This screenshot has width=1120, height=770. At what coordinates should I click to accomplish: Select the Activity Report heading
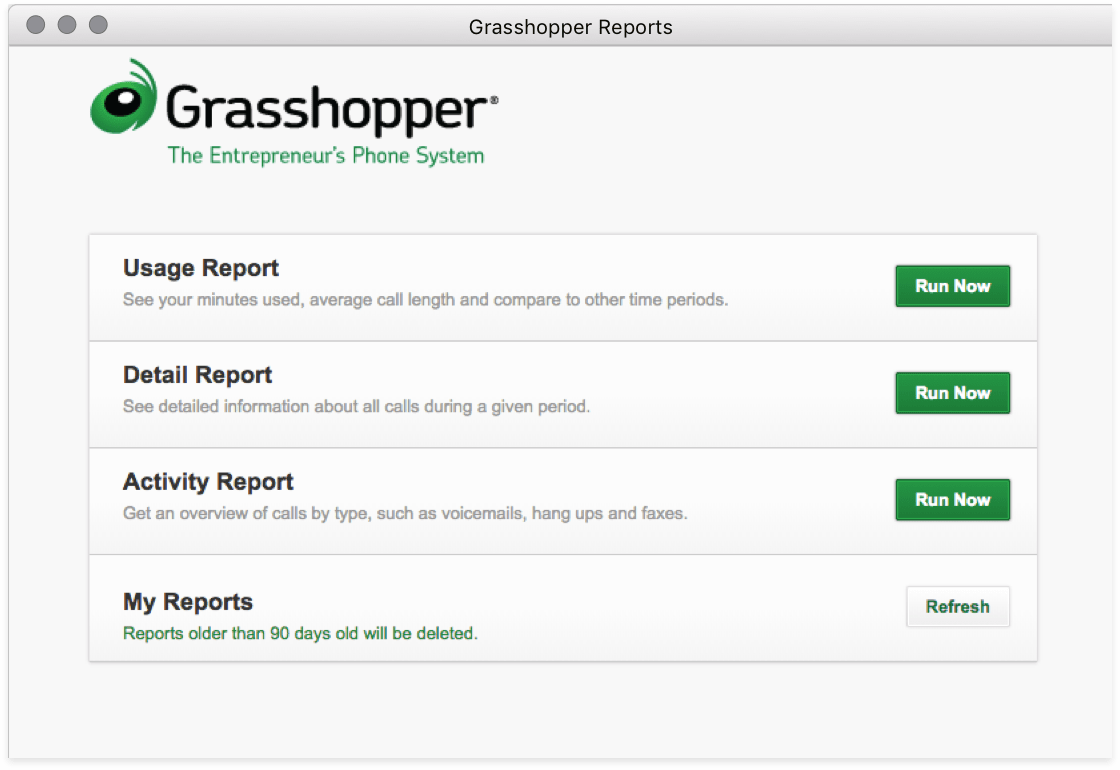(x=208, y=482)
